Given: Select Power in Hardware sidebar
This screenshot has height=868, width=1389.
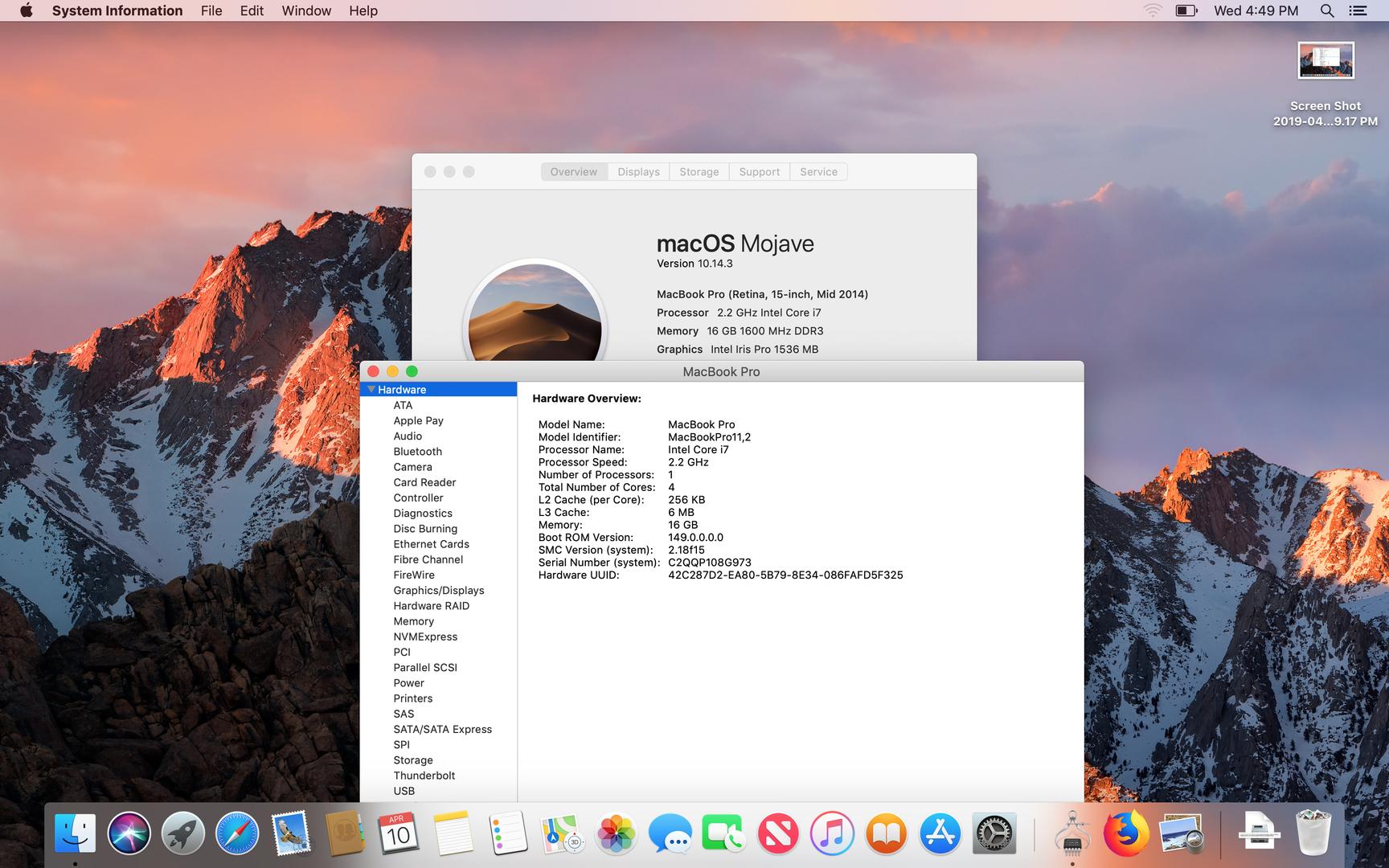Looking at the screenshot, I should pos(408,683).
